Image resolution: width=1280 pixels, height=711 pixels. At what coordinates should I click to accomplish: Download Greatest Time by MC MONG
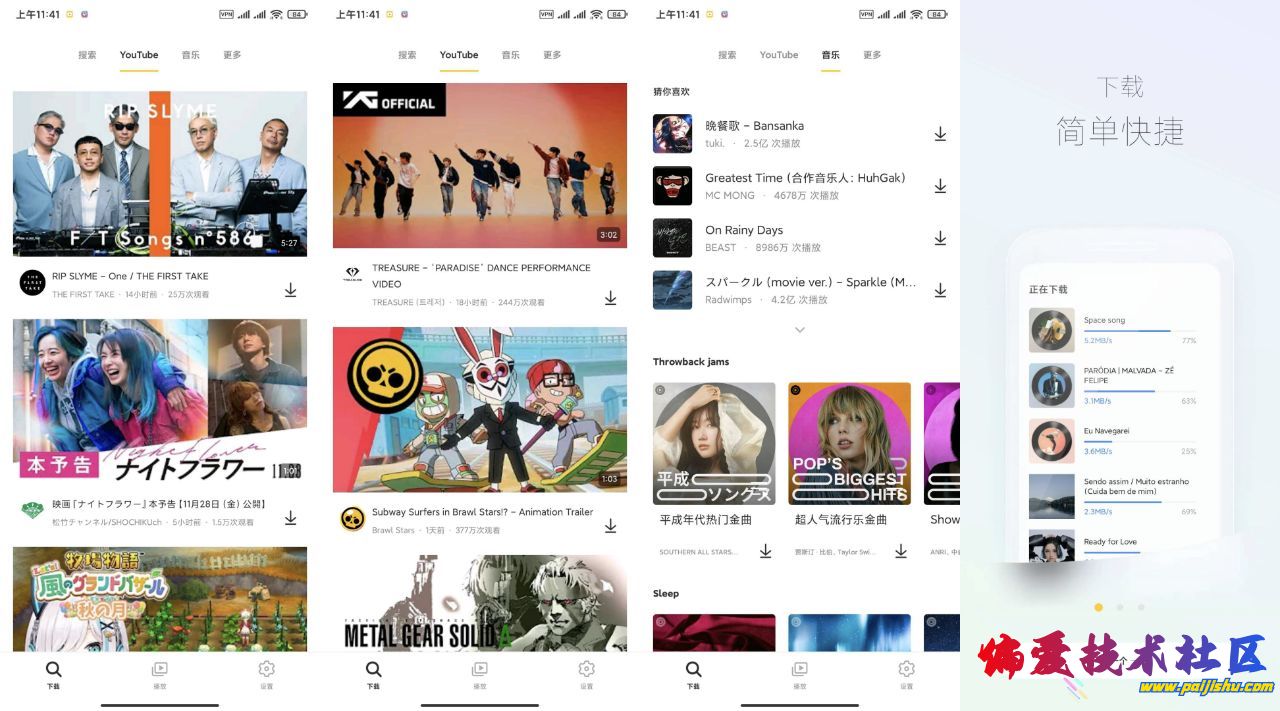[940, 186]
